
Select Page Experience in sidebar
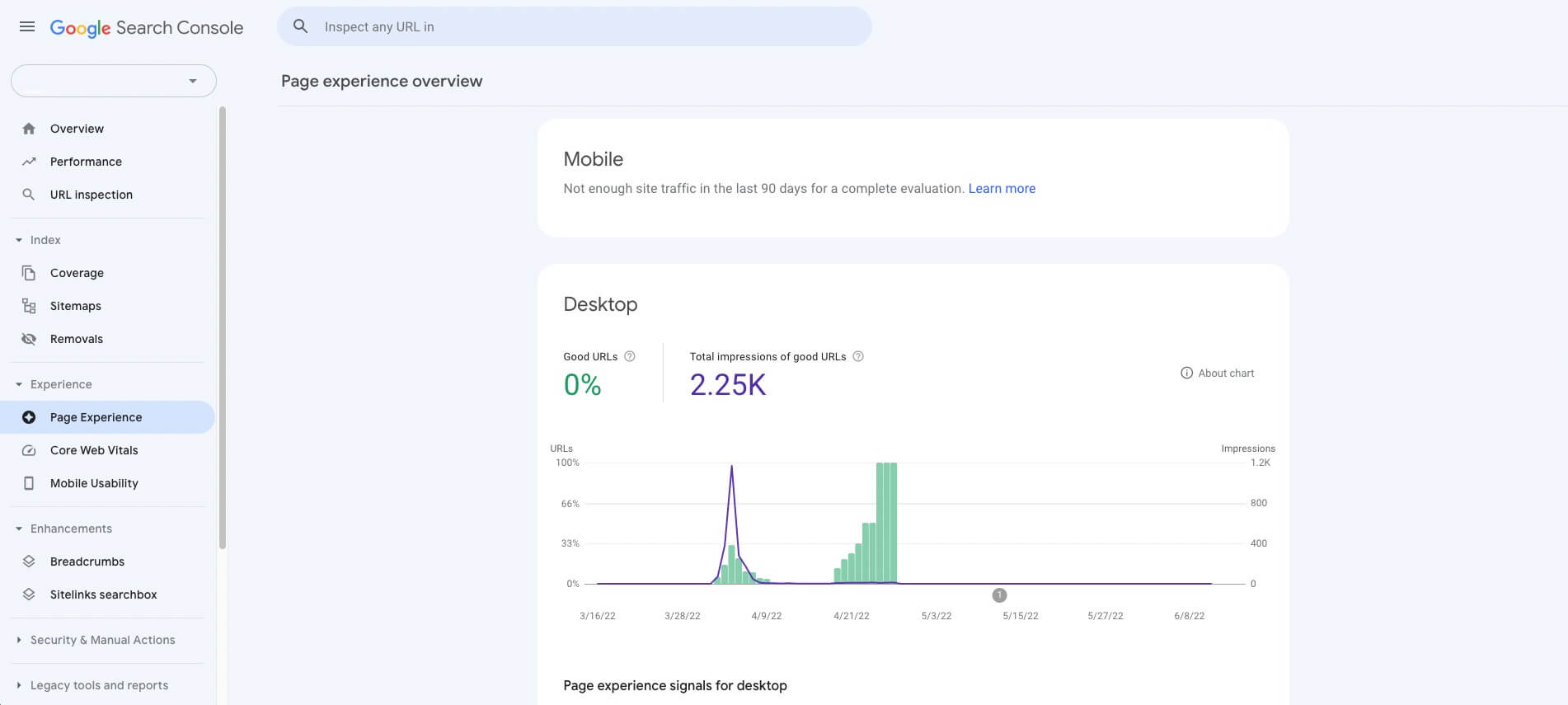click(107, 417)
